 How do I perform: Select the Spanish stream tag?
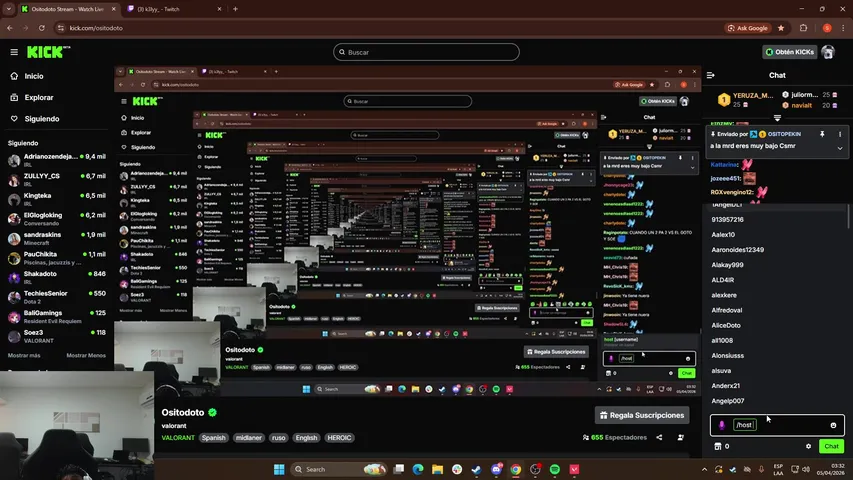point(213,438)
